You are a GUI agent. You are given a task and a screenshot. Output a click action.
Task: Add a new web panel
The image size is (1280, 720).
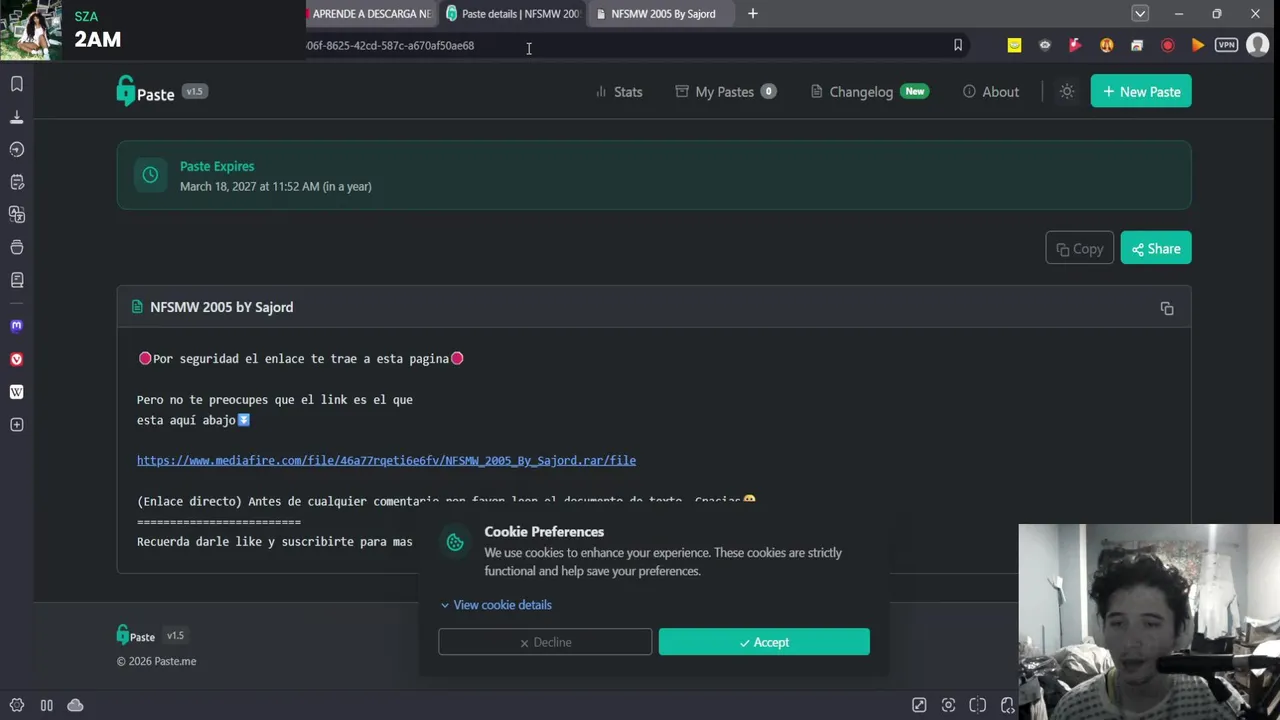[x=16, y=425]
